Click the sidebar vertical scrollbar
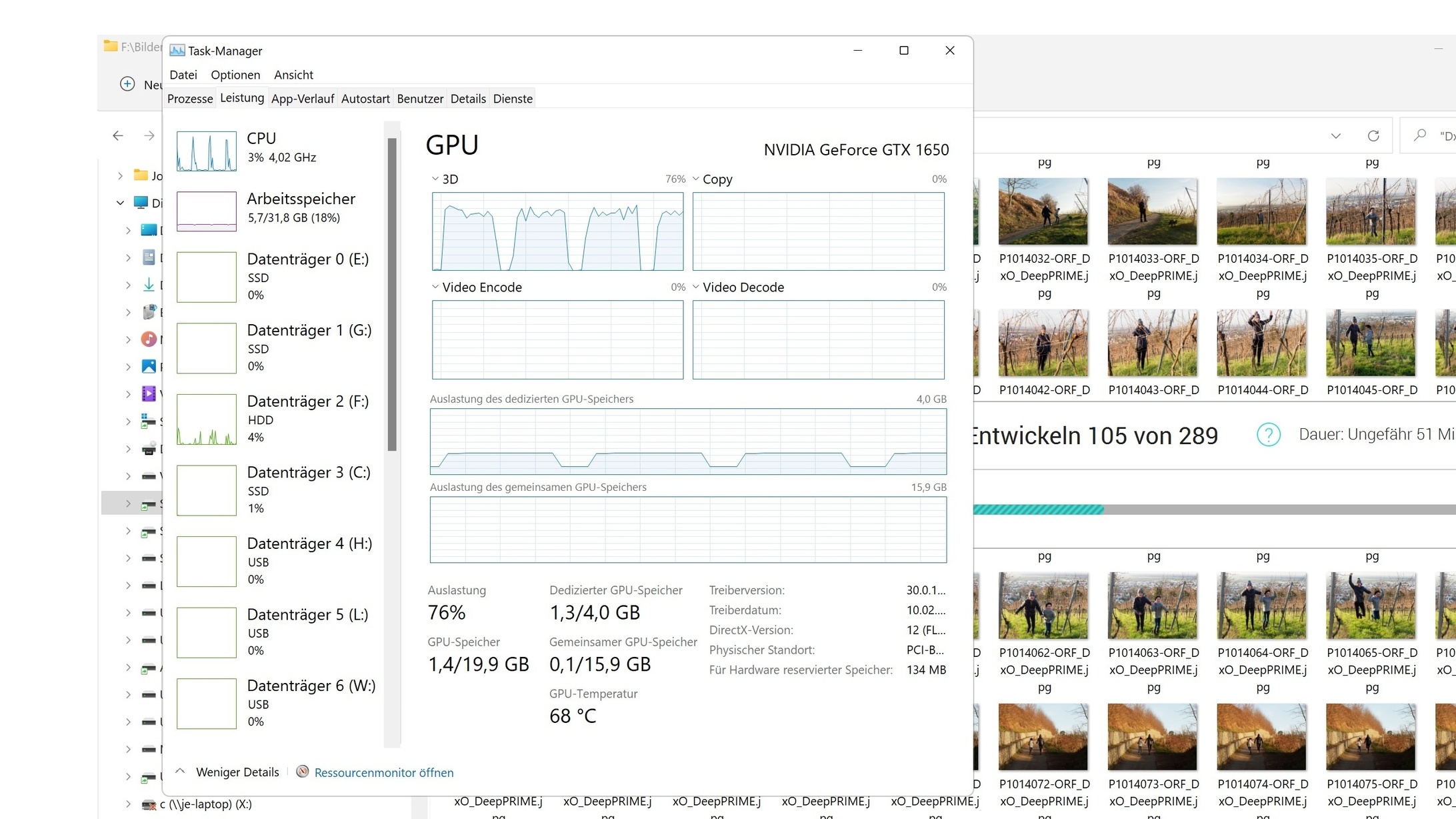The image size is (1456, 819). pyautogui.click(x=392, y=293)
